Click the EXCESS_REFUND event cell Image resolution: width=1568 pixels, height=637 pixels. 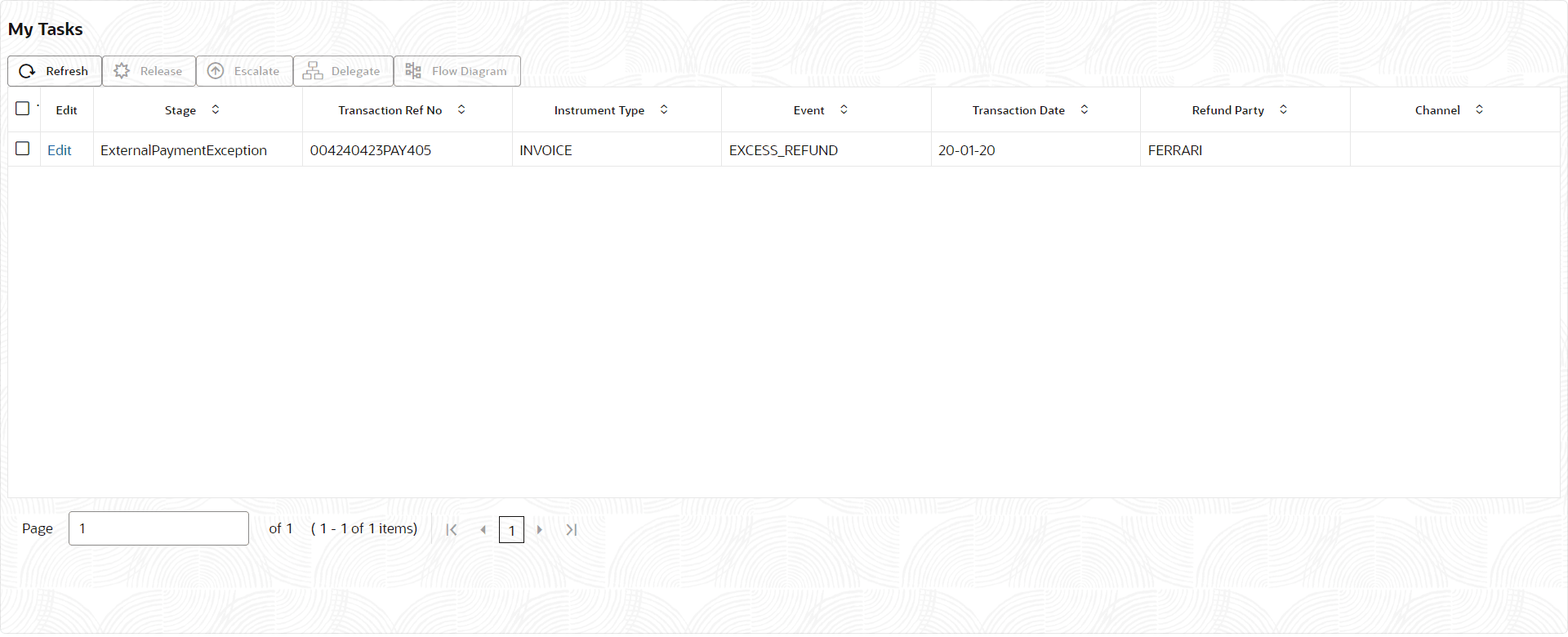coord(826,150)
